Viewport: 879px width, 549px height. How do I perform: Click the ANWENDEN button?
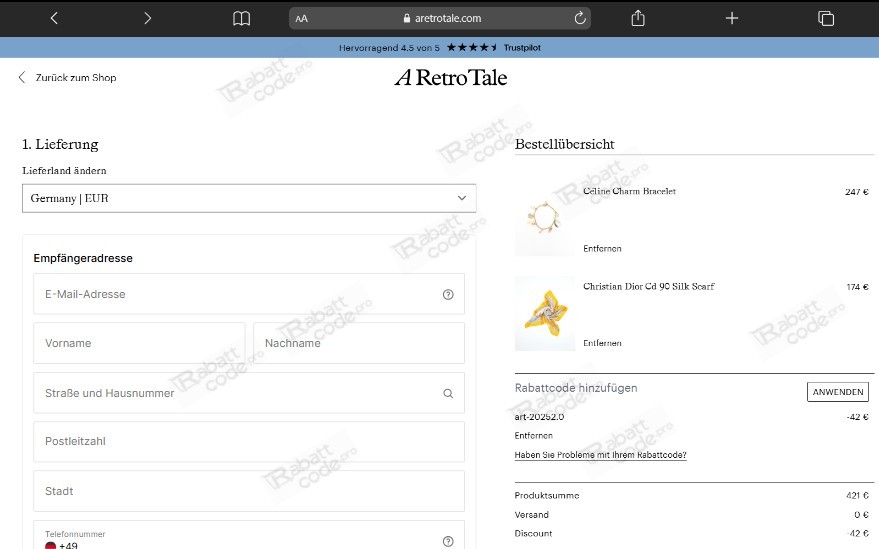[837, 392]
